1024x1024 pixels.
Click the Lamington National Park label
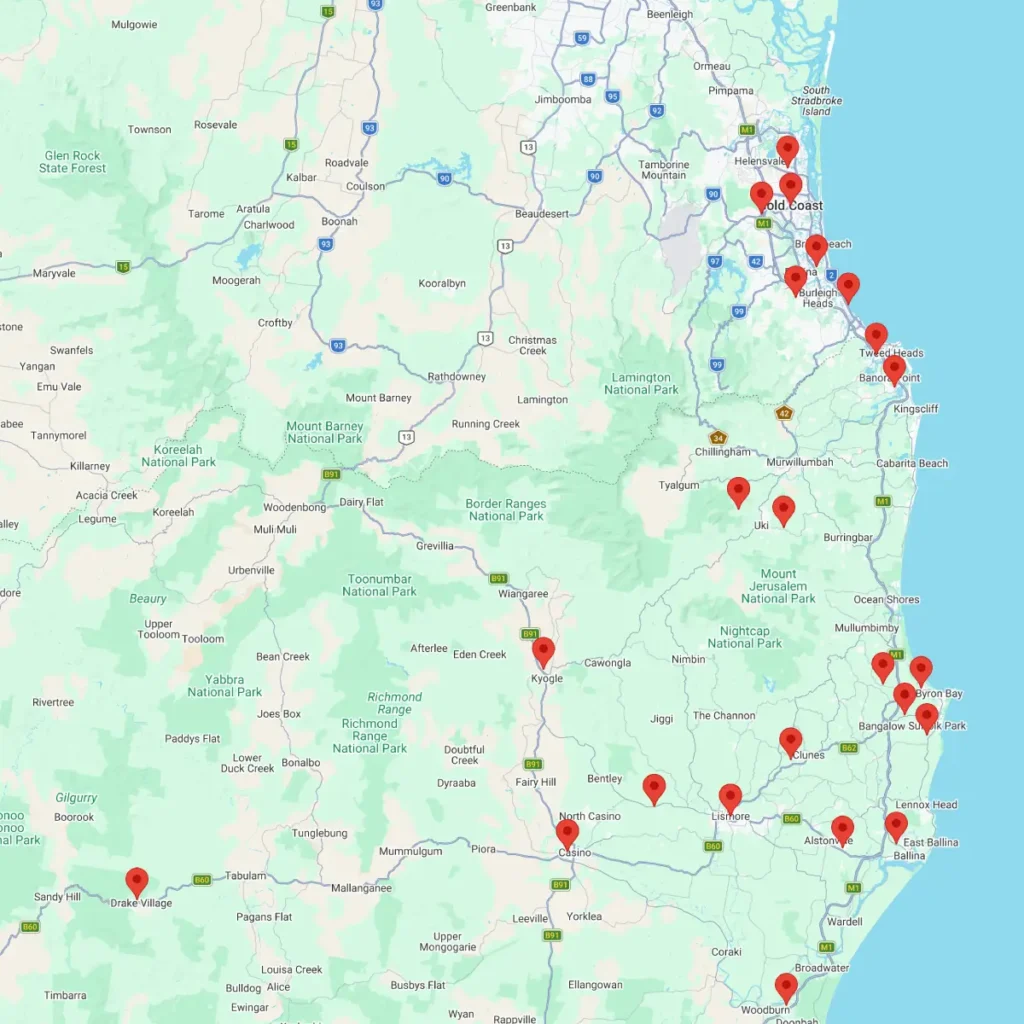pyautogui.click(x=641, y=384)
